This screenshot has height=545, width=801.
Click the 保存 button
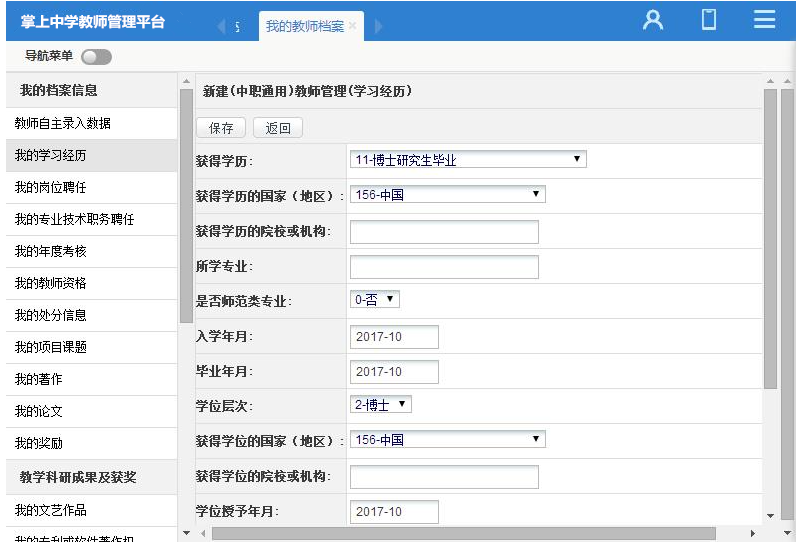coord(221,128)
